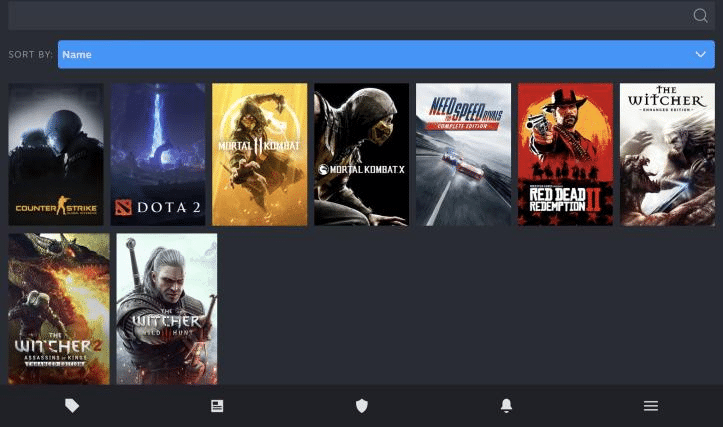The width and height of the screenshot is (723, 427).
Task: Open Dota 2 game cover
Action: click(x=158, y=154)
